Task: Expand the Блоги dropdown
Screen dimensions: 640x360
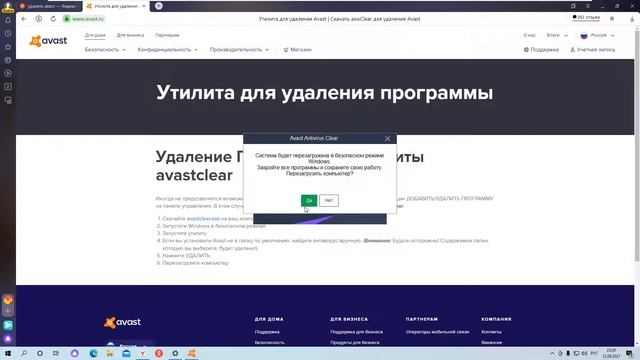Action: tap(557, 36)
